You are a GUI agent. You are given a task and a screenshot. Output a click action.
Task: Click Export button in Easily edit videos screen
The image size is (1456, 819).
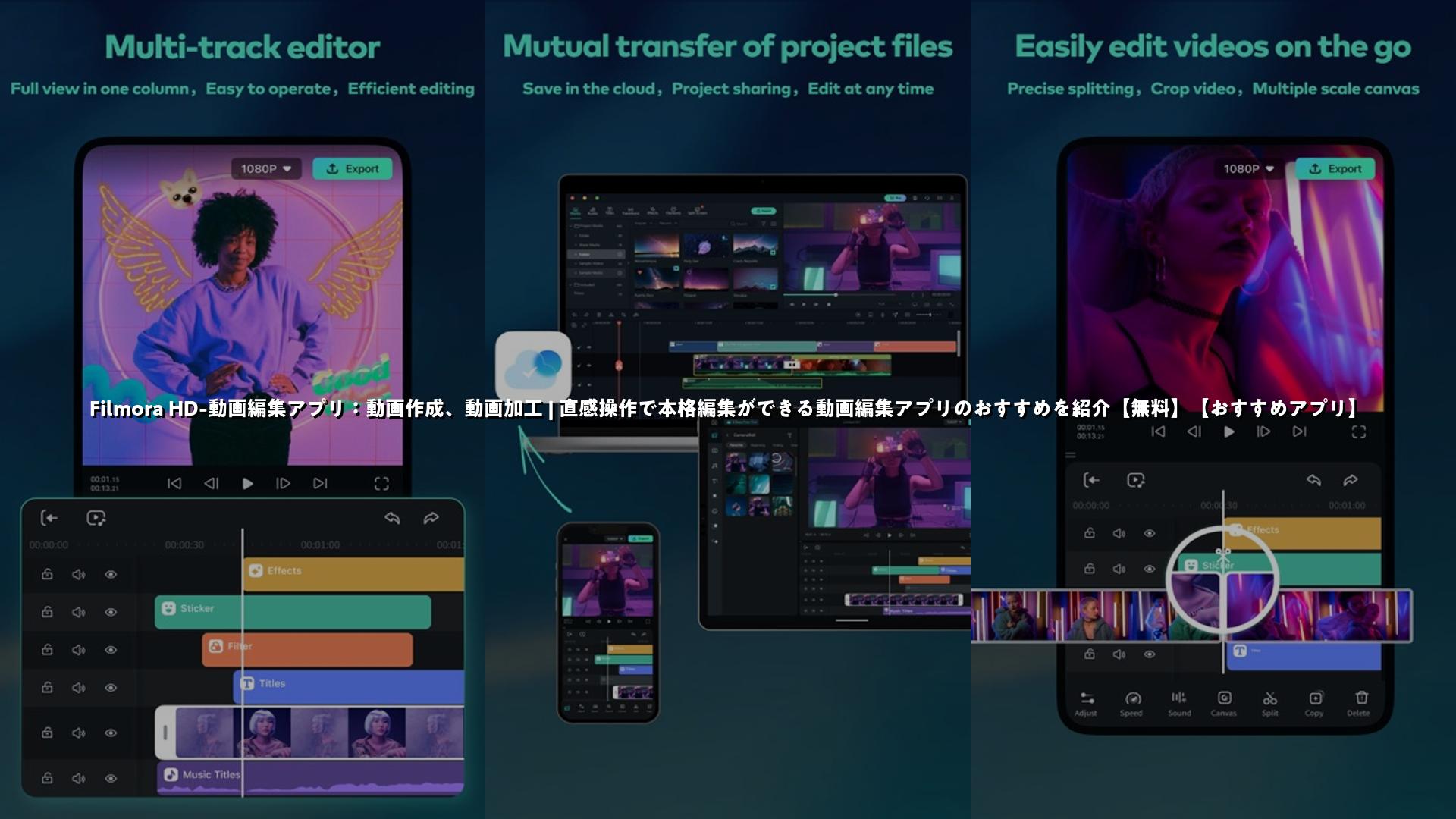point(1335,168)
